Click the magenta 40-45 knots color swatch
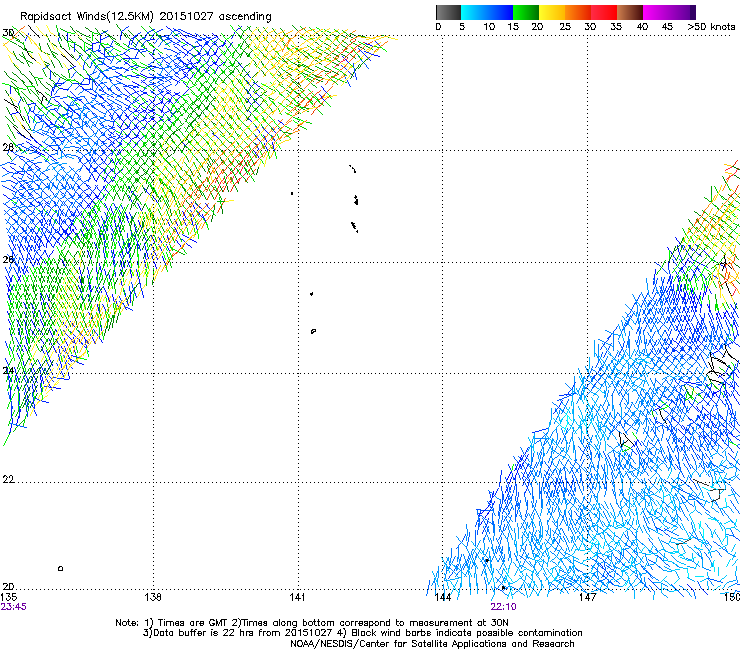The image size is (740, 650). [x=656, y=12]
